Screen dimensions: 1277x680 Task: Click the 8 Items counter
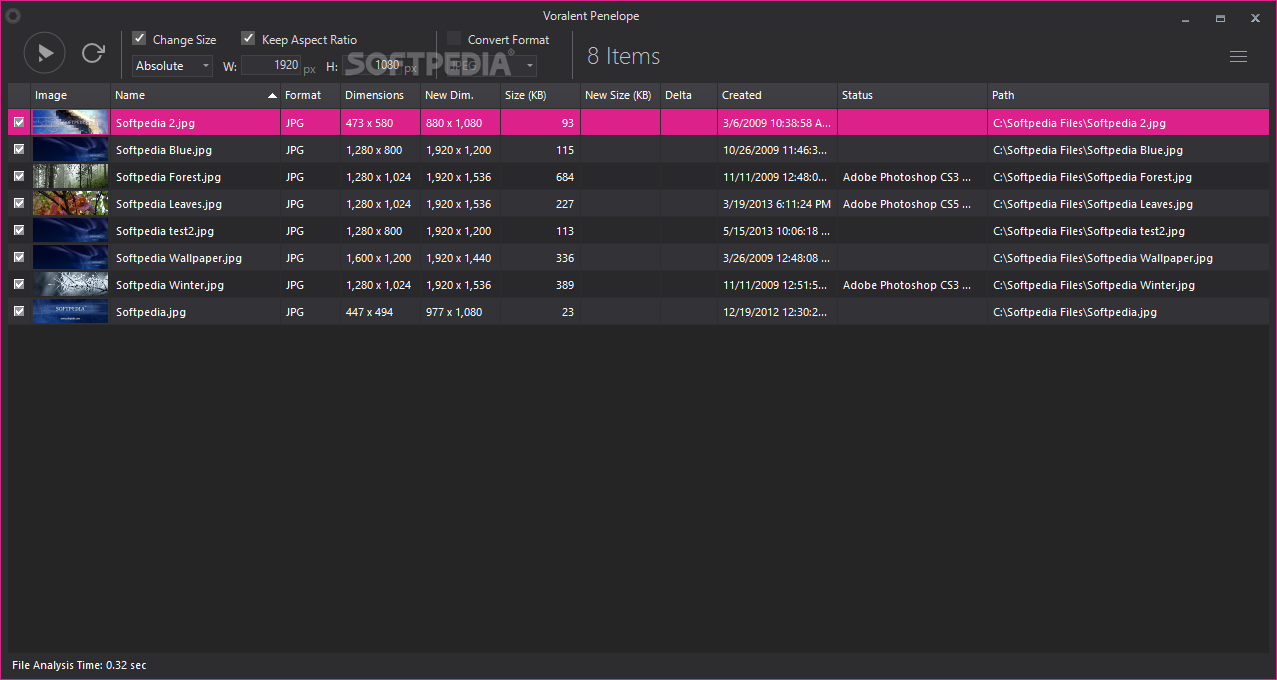pyautogui.click(x=623, y=56)
